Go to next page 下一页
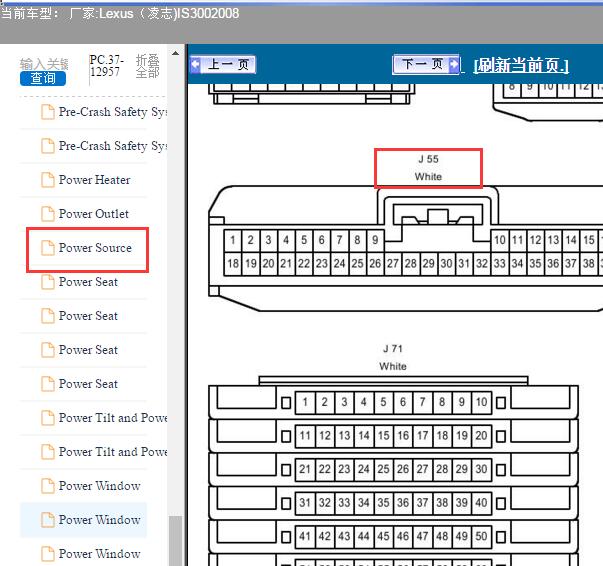This screenshot has height=566, width=603. click(426, 64)
